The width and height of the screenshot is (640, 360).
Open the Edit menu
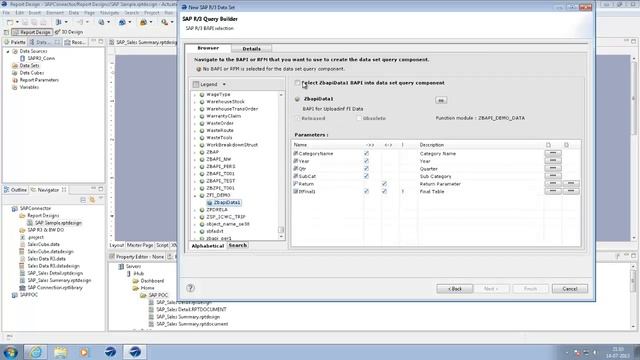19,13
